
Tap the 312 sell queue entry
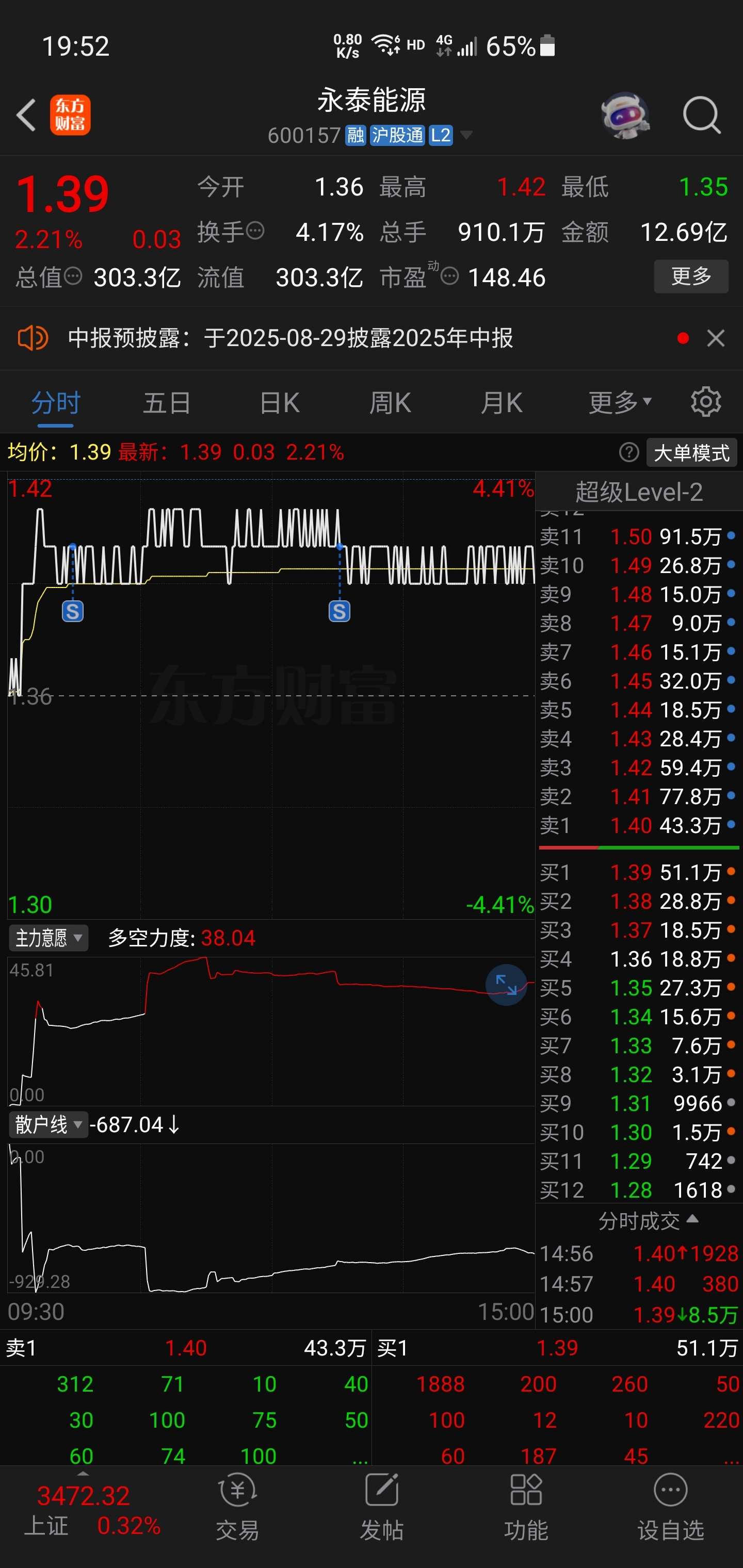point(75,1384)
